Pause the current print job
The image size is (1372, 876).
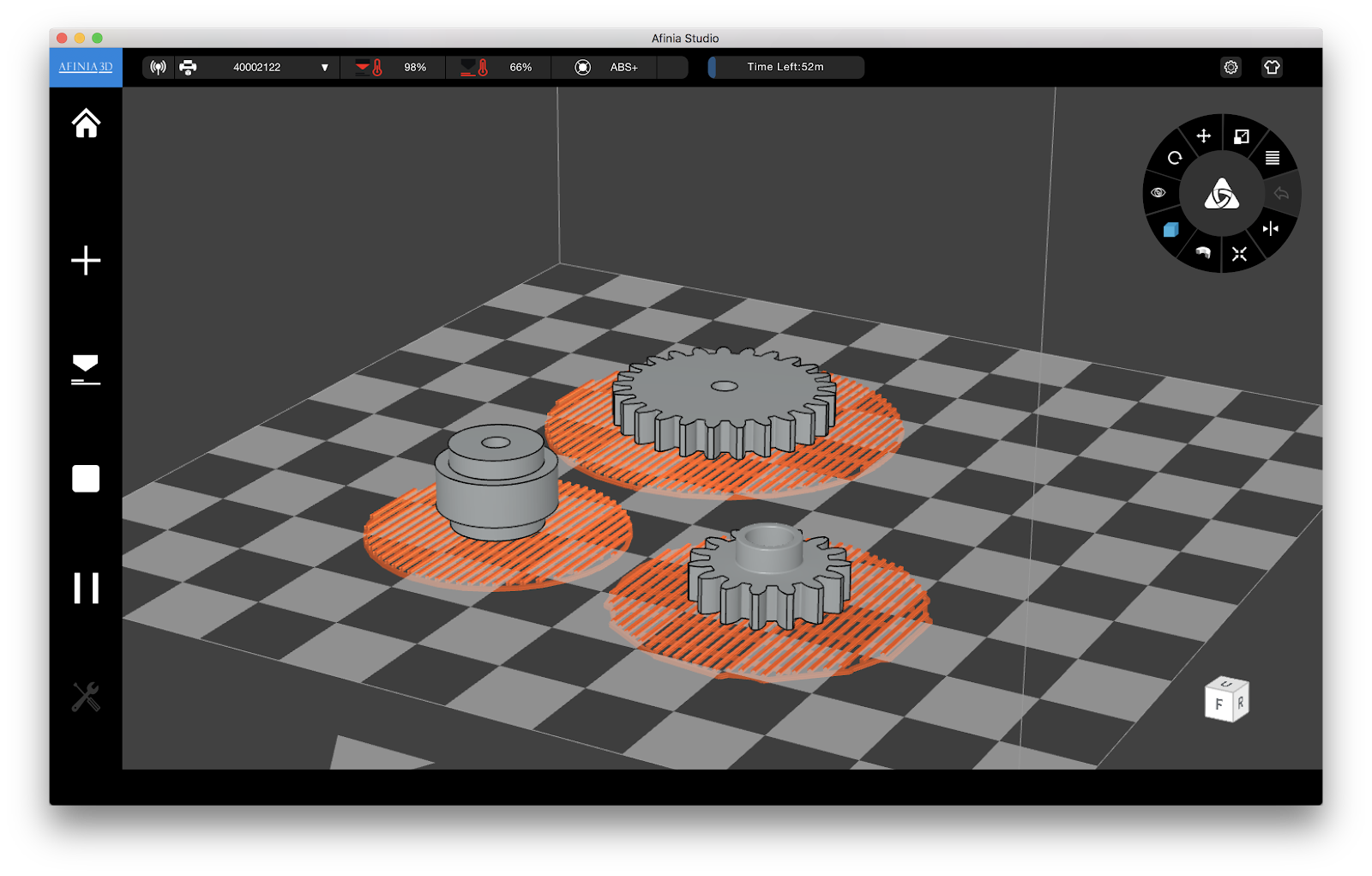coord(86,589)
